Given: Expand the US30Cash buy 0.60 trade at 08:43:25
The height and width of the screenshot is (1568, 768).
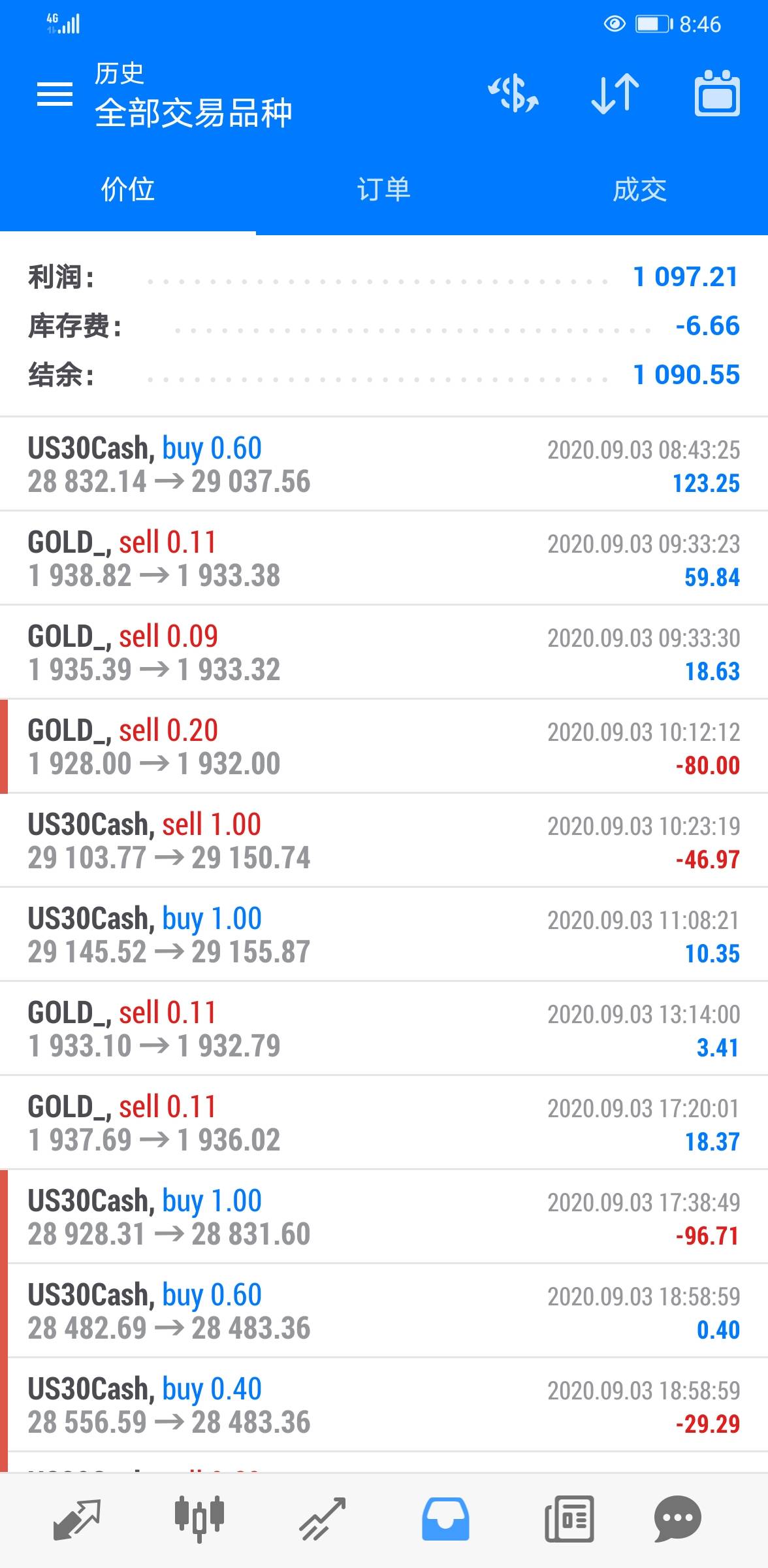Looking at the screenshot, I should coord(384,465).
